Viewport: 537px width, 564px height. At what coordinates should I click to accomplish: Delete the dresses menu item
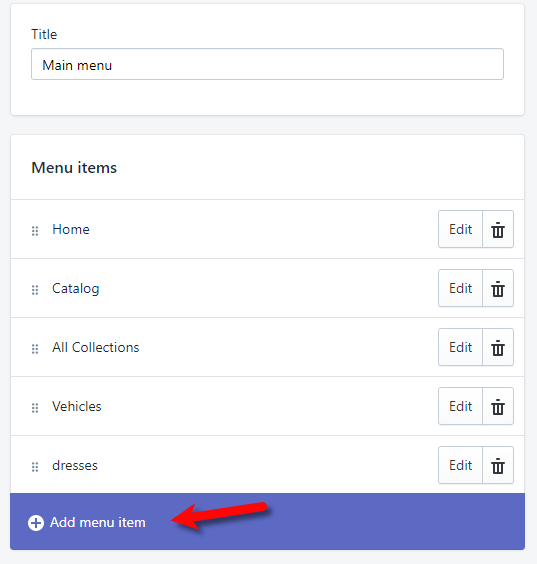click(x=498, y=465)
